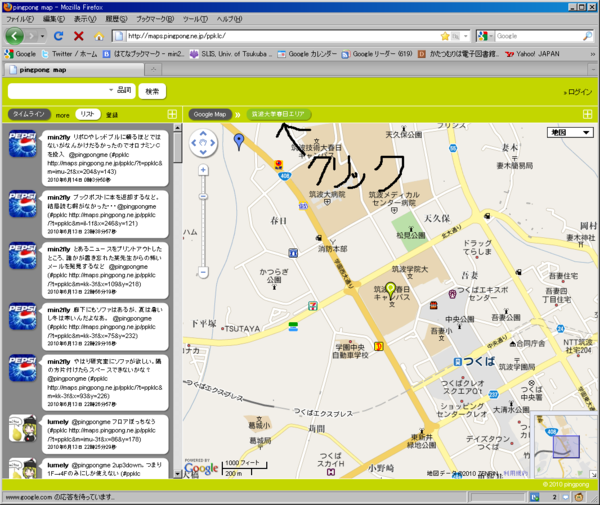600x505 pixels.
Task: Go to the home page icon
Action: coord(99,36)
